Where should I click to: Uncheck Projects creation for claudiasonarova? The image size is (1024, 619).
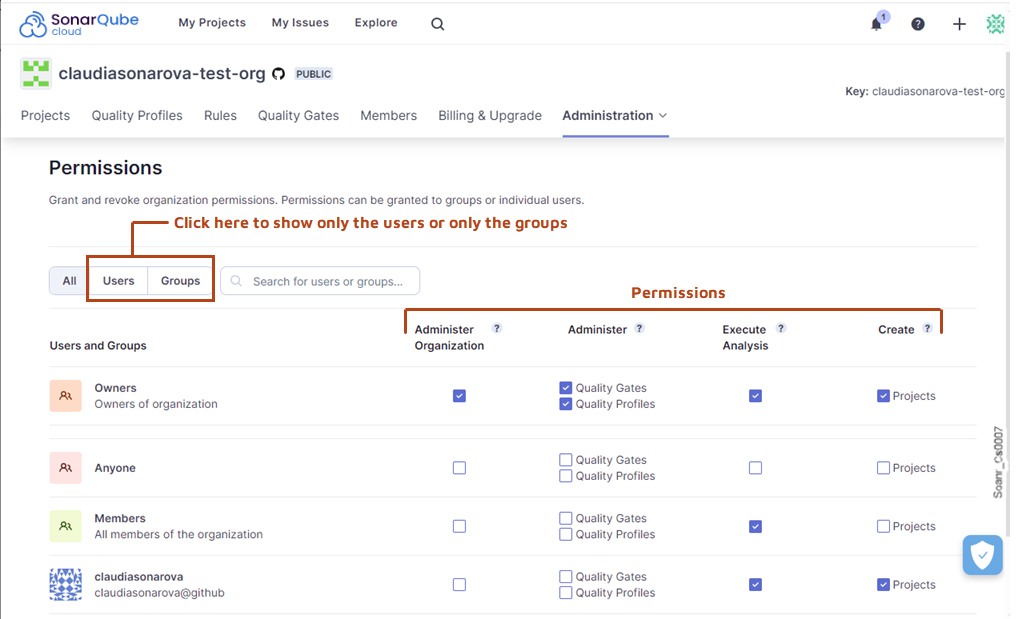coord(883,585)
